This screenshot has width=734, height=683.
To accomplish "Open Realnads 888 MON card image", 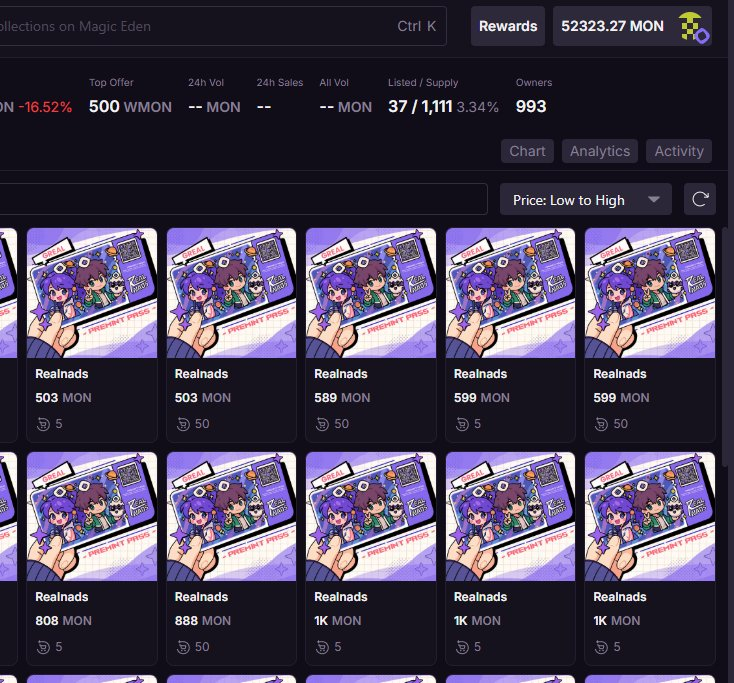I will (x=231, y=516).
